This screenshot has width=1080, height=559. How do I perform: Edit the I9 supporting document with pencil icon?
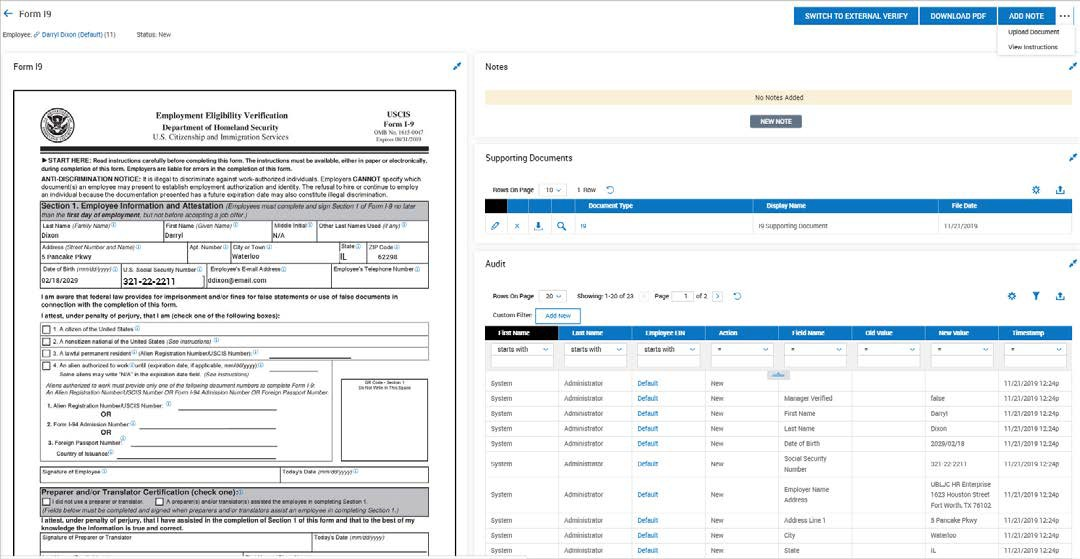pos(495,226)
